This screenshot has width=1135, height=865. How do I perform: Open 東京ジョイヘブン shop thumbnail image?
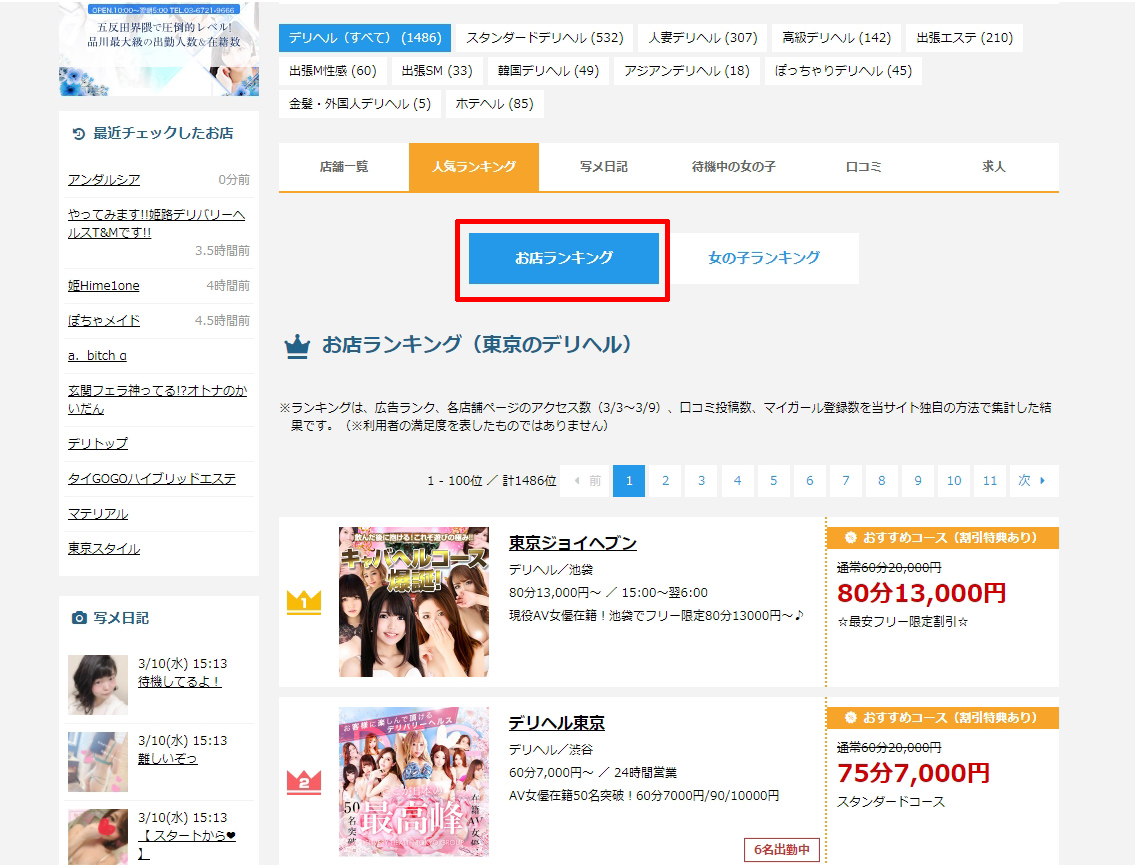[x=414, y=602]
